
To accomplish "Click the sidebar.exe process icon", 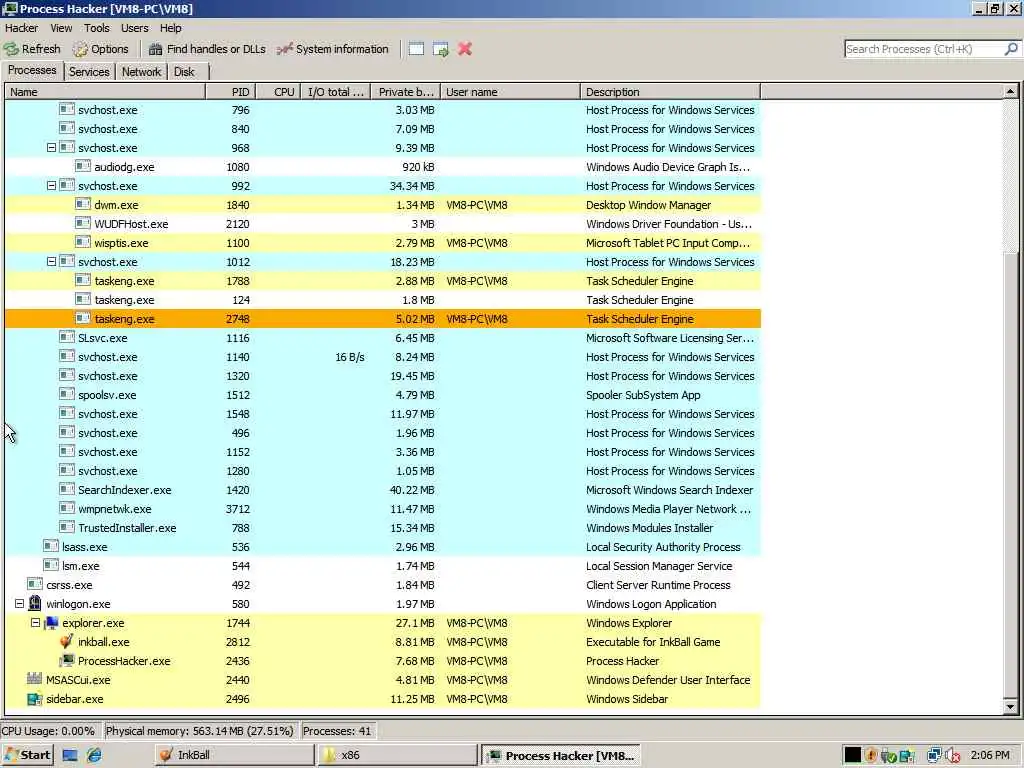I will (35, 698).
